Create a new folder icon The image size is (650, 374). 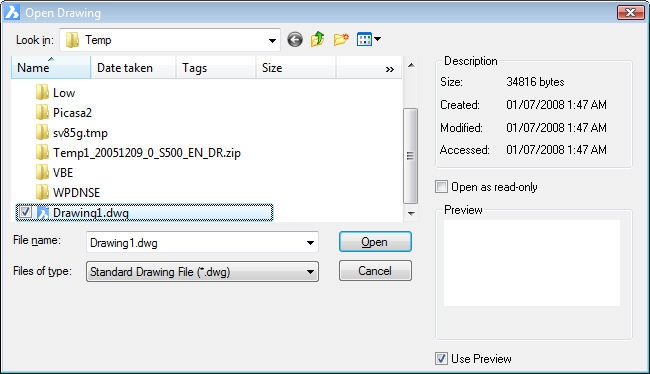pyautogui.click(x=341, y=40)
